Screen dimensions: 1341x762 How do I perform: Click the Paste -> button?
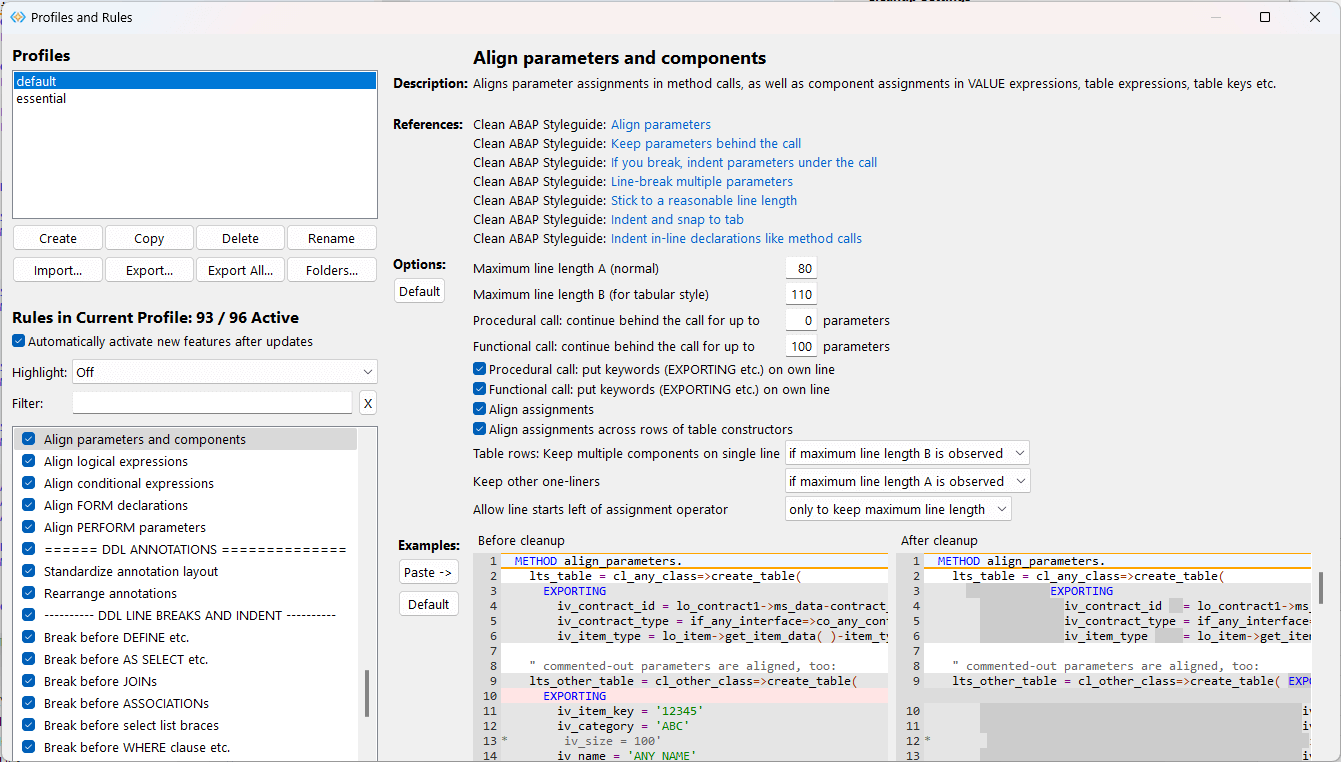(428, 572)
